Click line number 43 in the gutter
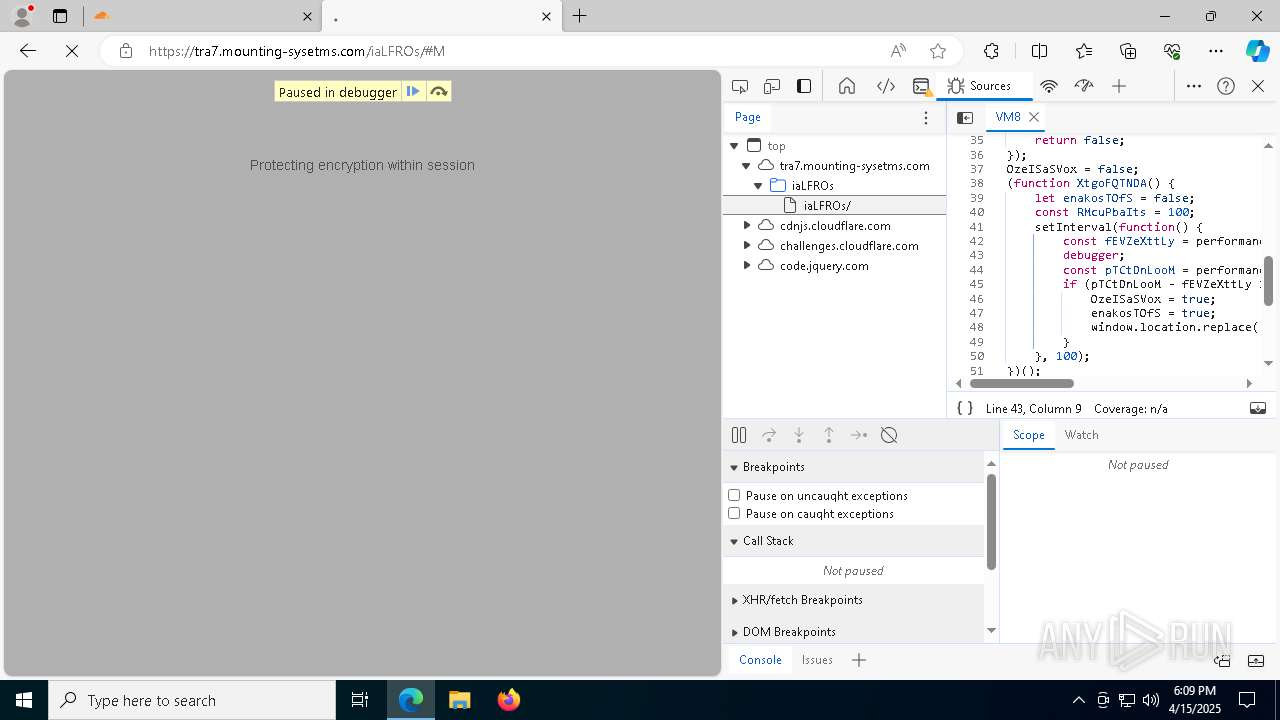1280x720 pixels. point(976,256)
